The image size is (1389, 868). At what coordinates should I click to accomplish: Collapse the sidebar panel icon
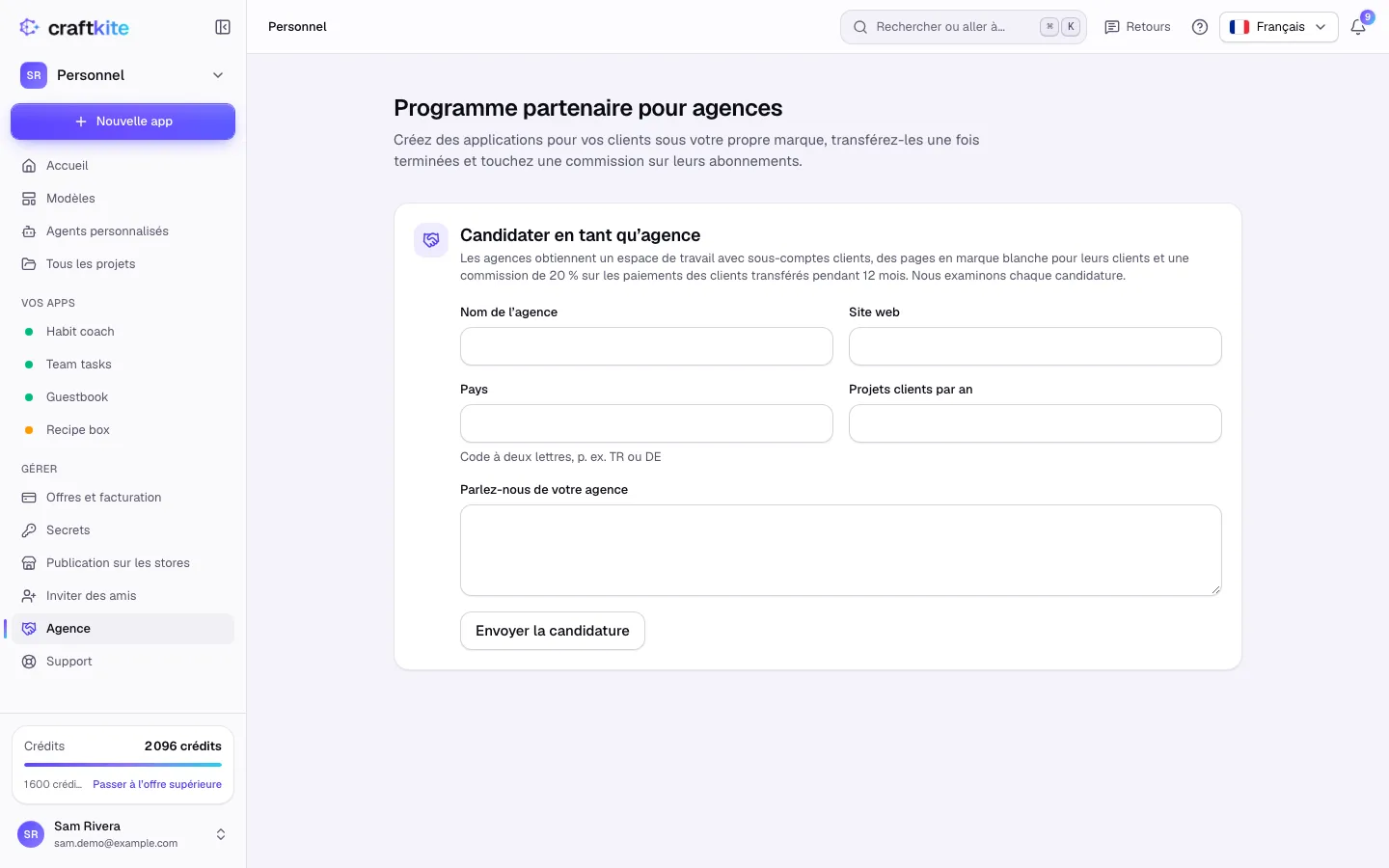[x=223, y=27]
